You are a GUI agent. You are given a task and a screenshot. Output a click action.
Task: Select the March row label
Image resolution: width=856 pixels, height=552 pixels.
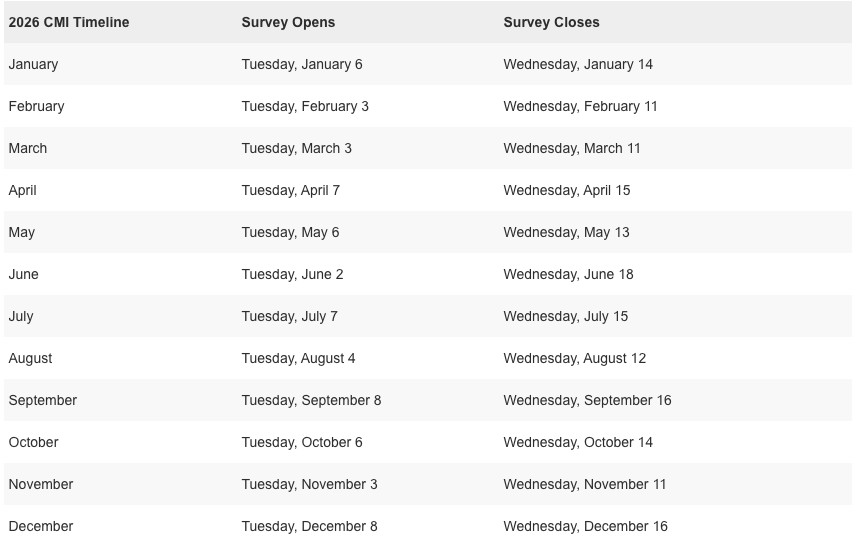28,148
